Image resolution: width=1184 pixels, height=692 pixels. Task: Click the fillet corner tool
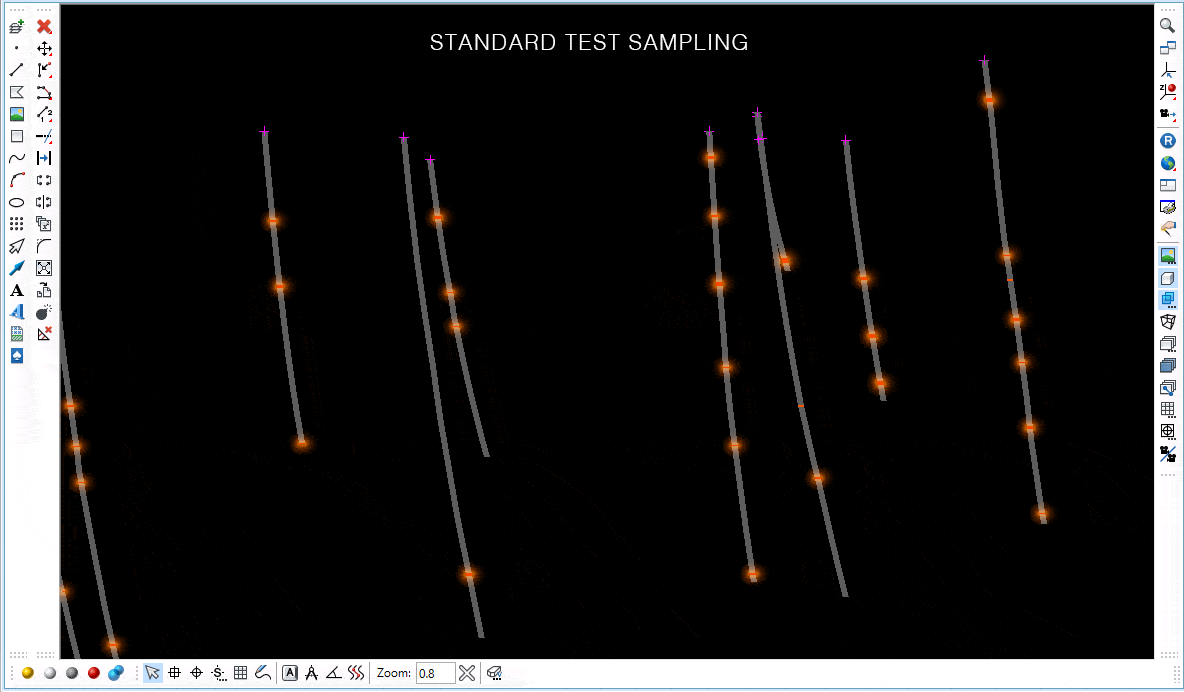click(x=44, y=246)
